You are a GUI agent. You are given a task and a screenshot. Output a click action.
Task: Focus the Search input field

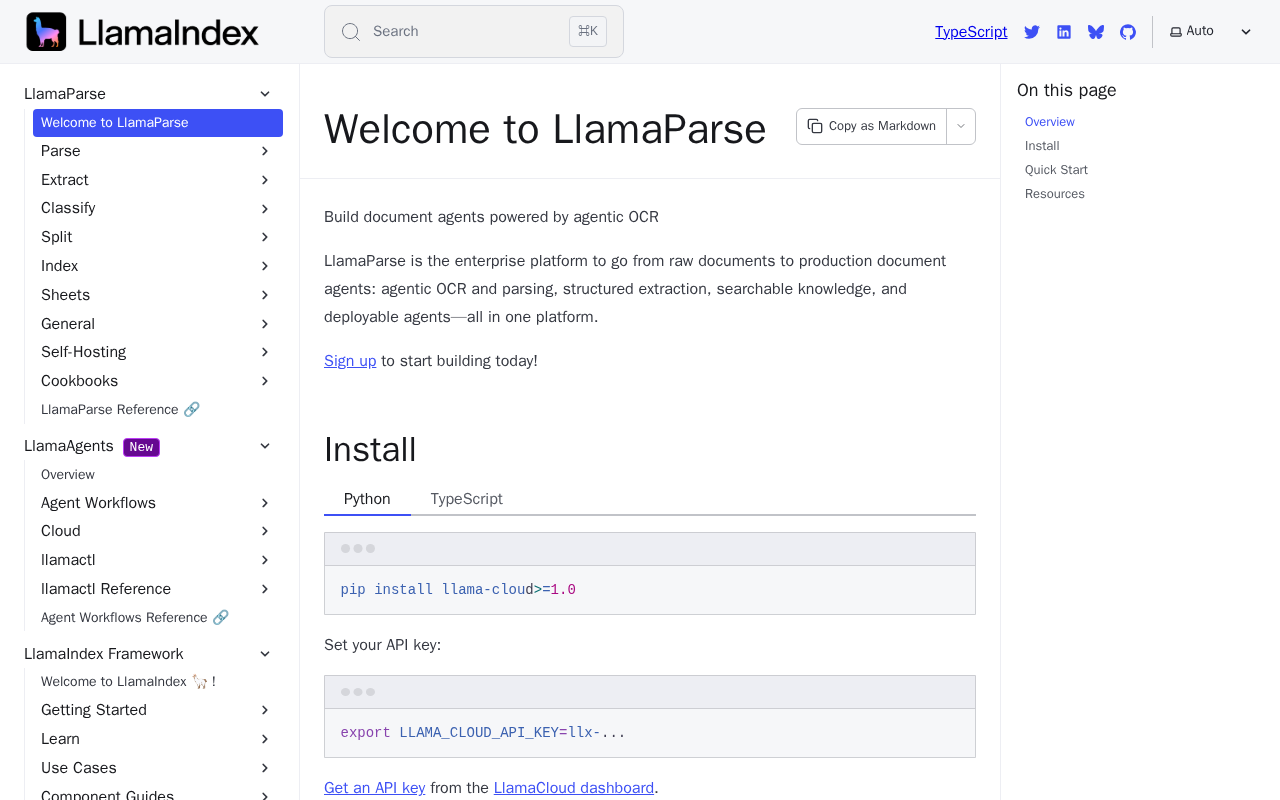474,32
